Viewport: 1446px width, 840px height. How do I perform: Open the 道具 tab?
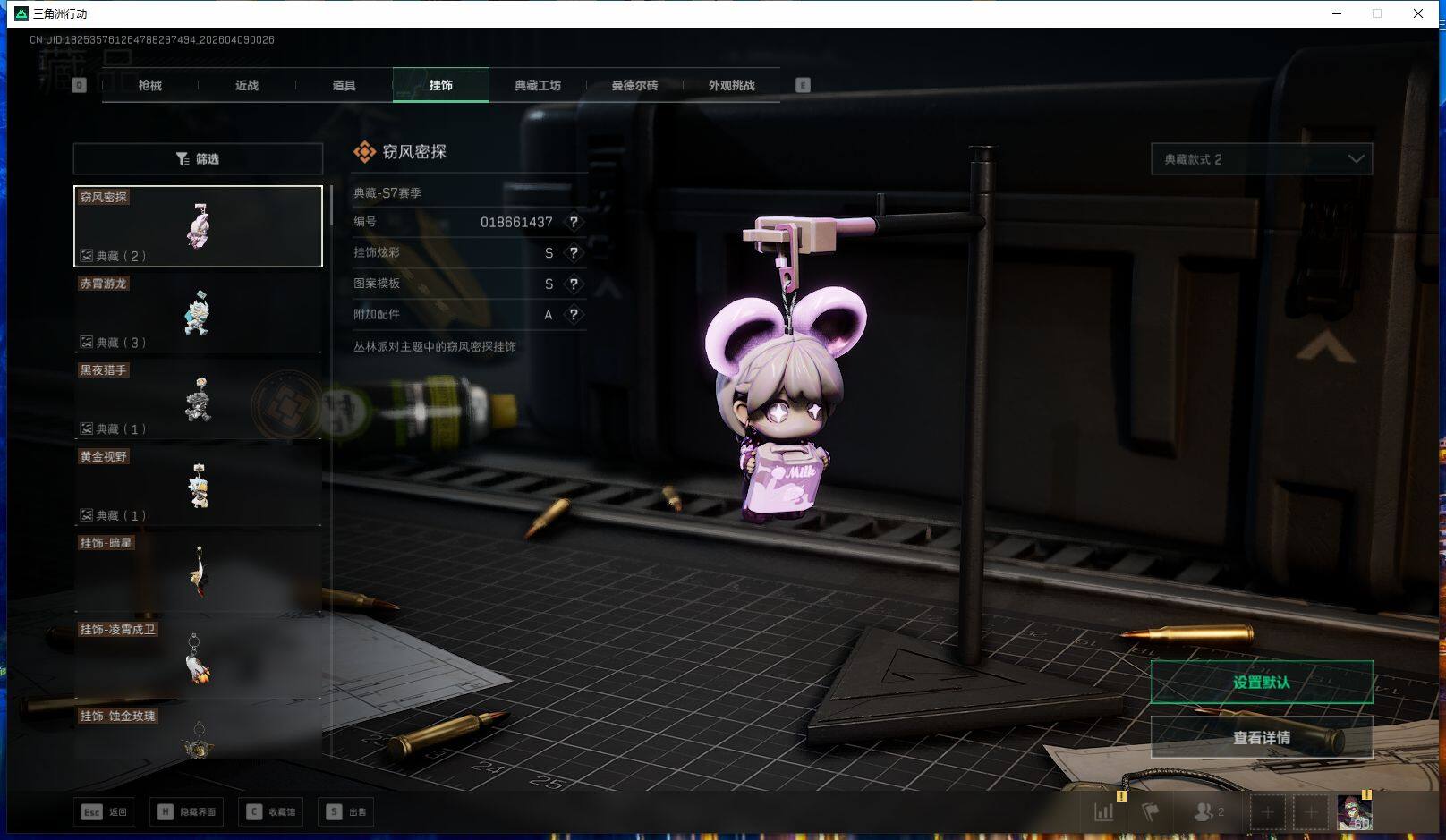(344, 85)
